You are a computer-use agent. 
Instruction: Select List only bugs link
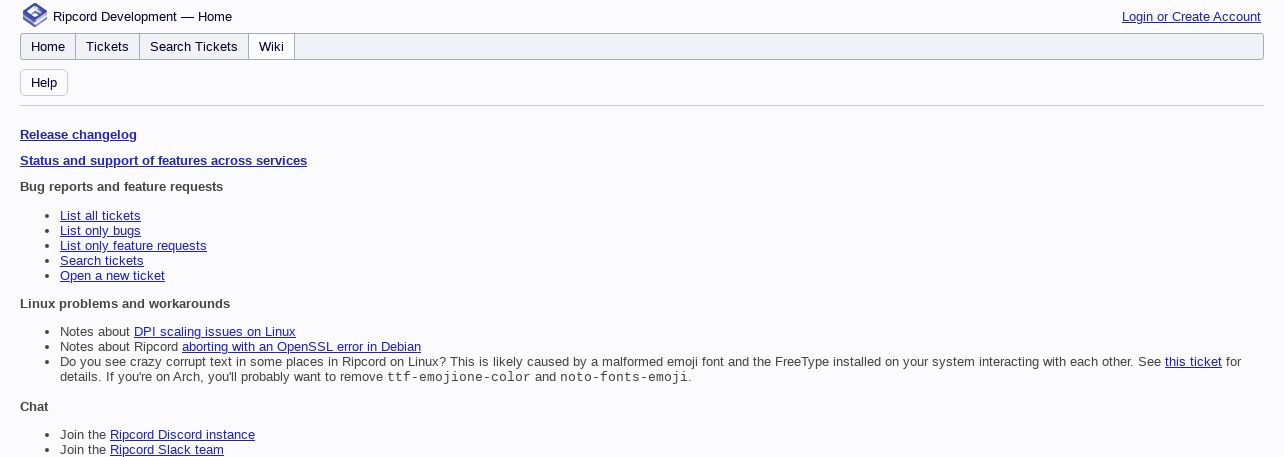click(100, 231)
